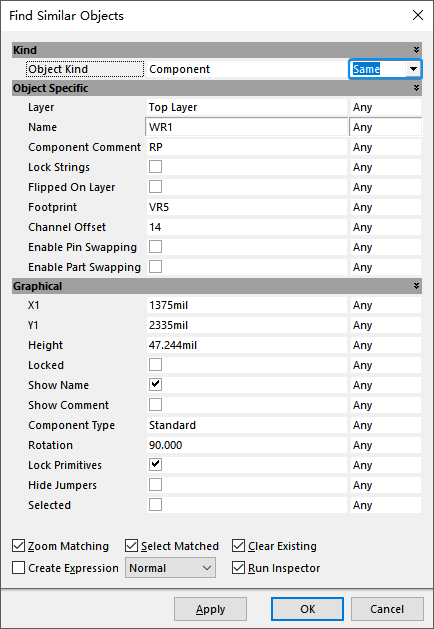Disable Zoom Matching option
Viewport: 434px width, 629px height.
(18, 546)
